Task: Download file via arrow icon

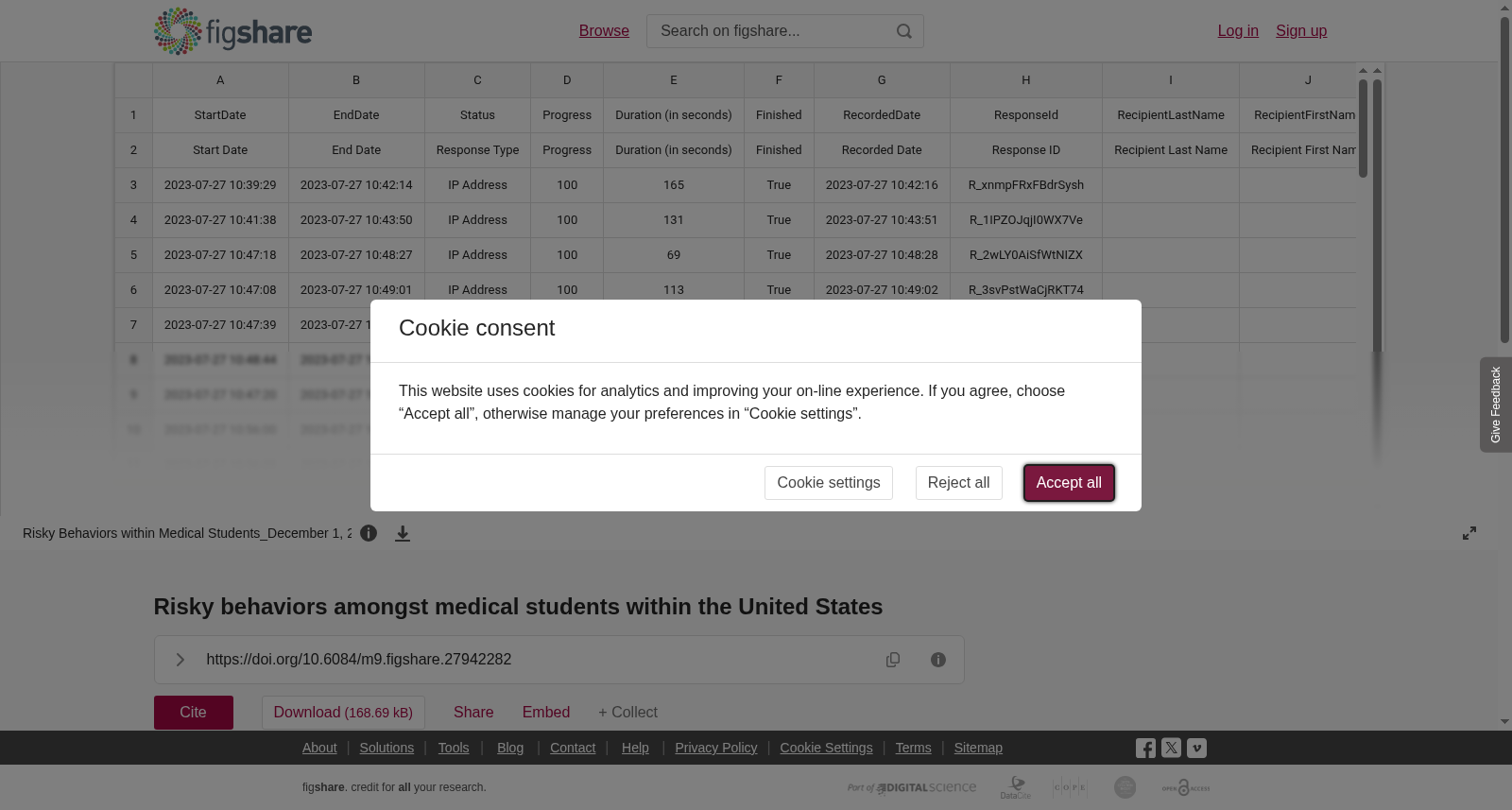Action: (x=403, y=534)
